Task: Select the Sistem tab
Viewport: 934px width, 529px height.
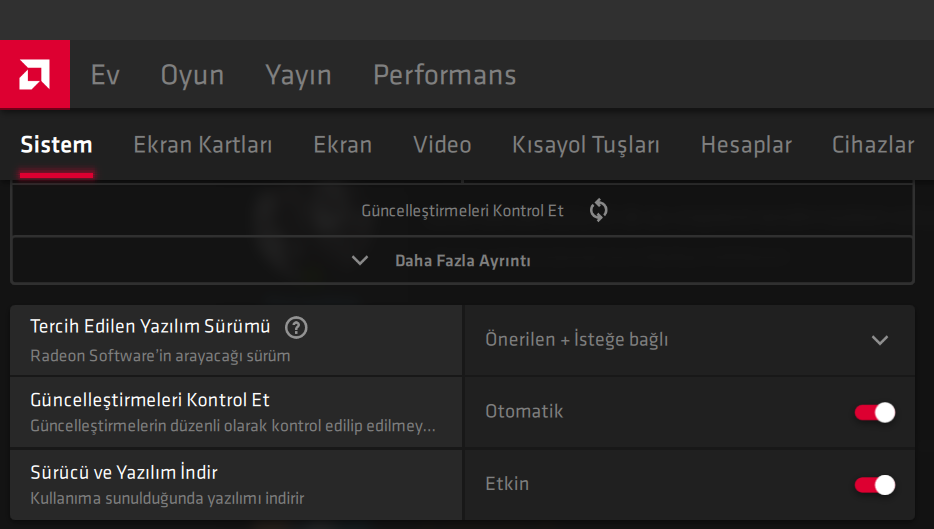Action: pos(56,145)
